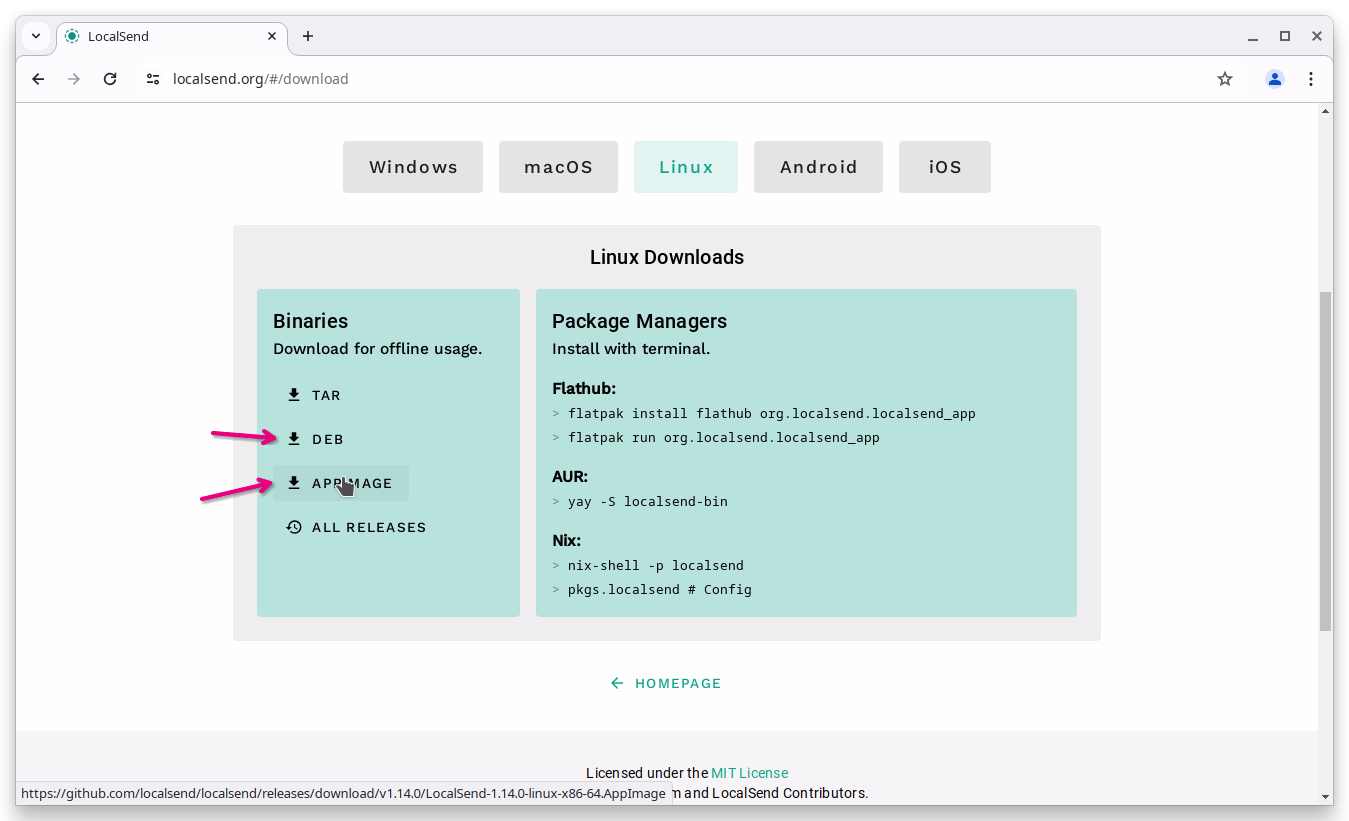Switch to the Windows downloads tab
The image size is (1349, 821).
(412, 166)
